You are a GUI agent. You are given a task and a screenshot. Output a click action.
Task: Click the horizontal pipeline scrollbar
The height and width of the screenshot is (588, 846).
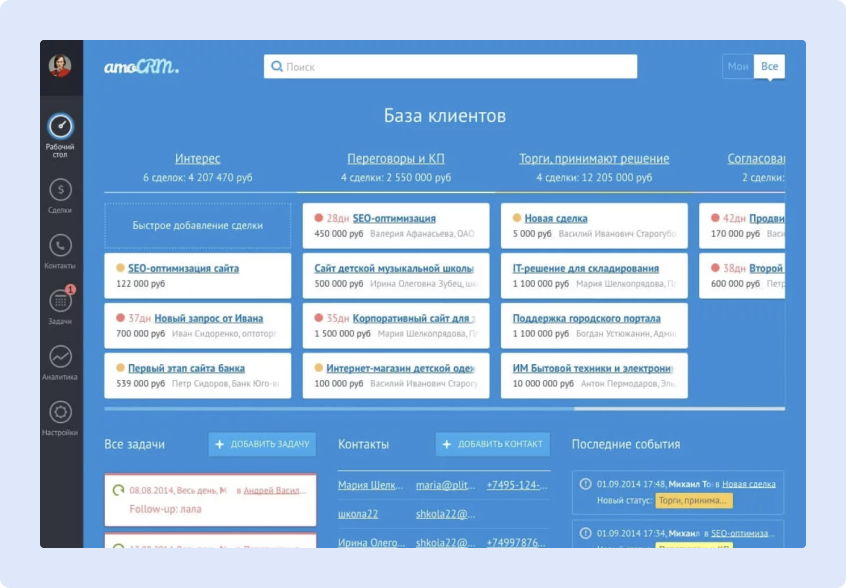445,409
